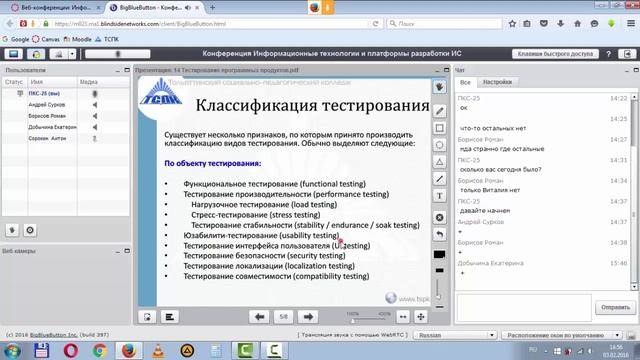This screenshot has height=360, width=640.
Task: Share webcam from the top toolbar
Action: tap(59, 54)
